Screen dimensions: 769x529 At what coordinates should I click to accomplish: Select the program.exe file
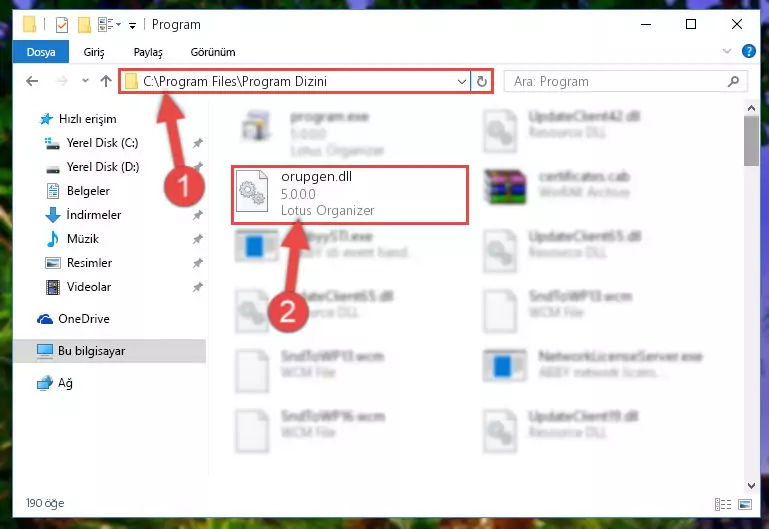click(314, 131)
